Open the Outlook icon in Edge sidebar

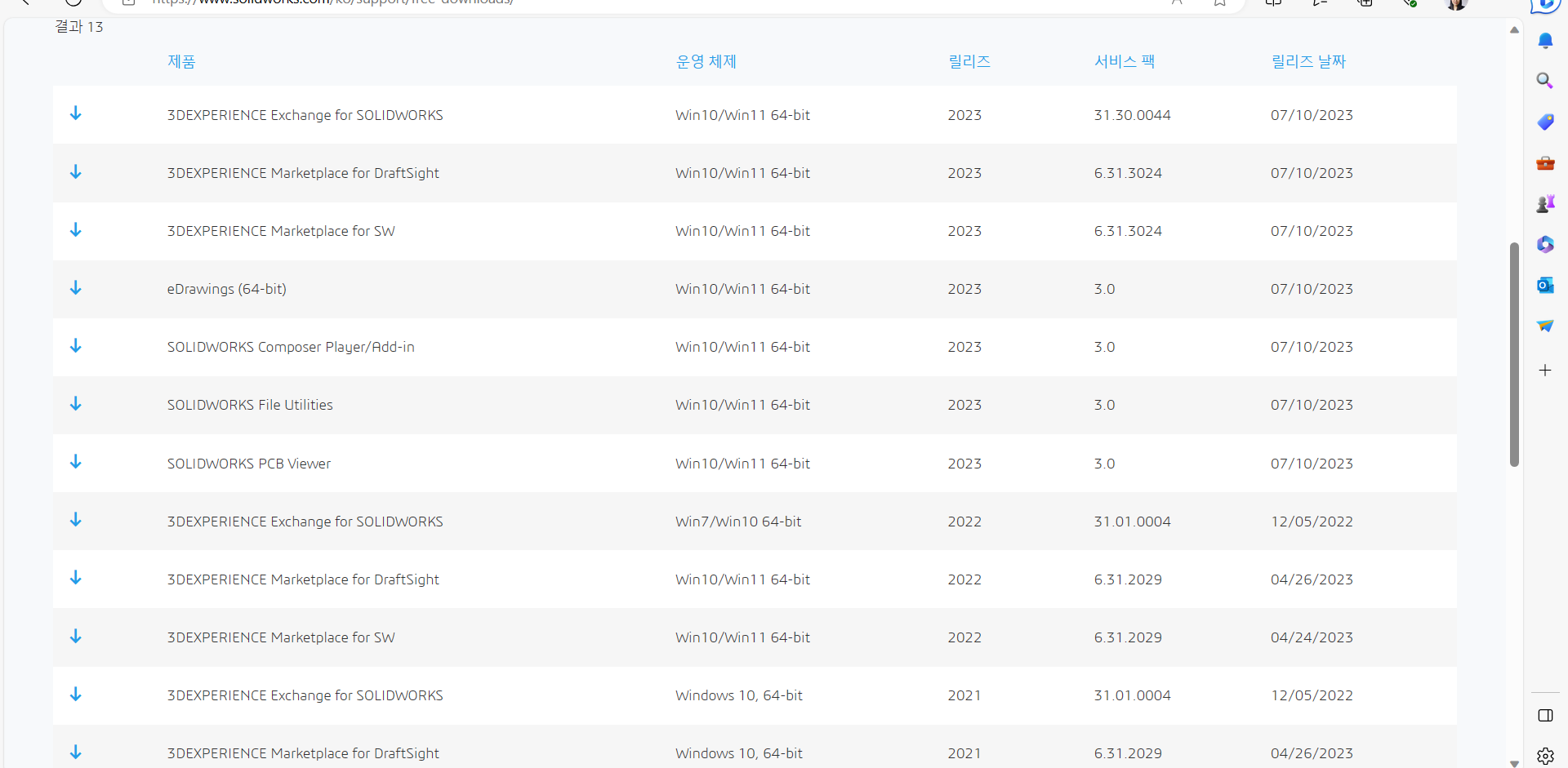pos(1545,285)
